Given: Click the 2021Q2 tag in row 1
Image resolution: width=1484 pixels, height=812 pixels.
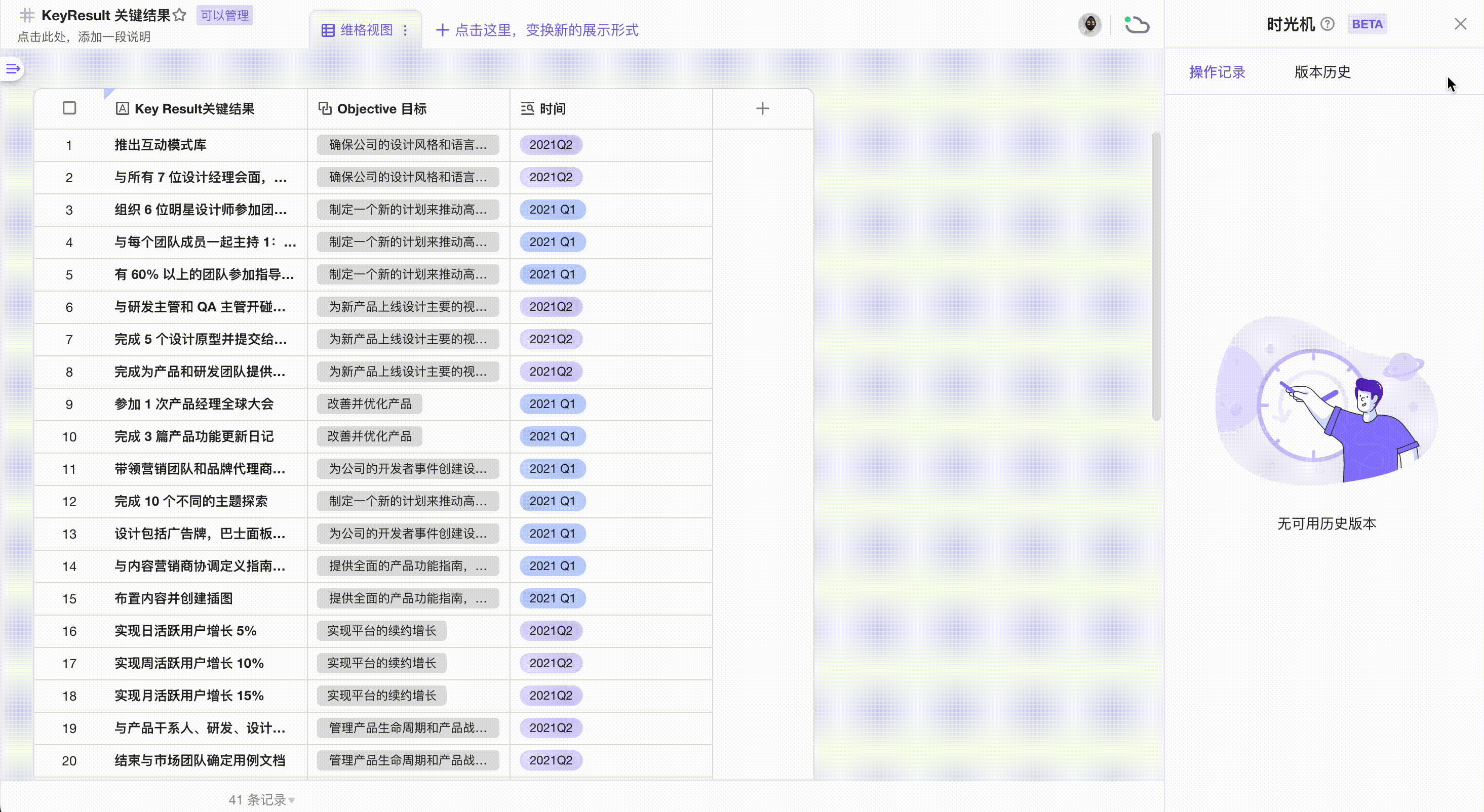Looking at the screenshot, I should (551, 145).
